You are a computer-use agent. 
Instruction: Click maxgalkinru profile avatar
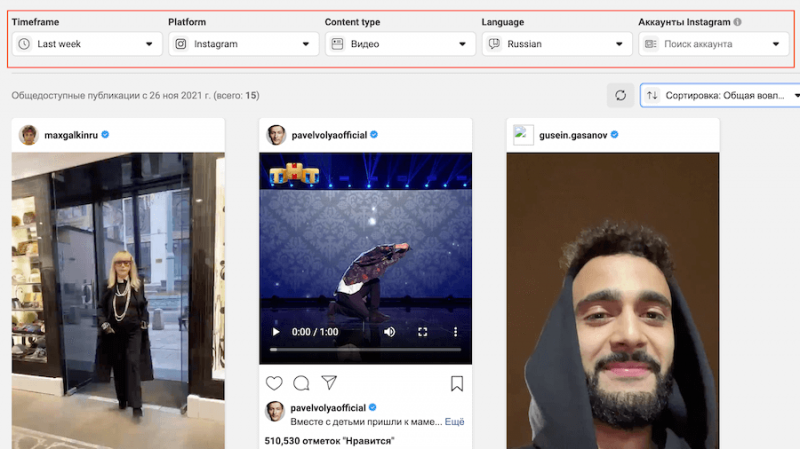click(x=27, y=134)
